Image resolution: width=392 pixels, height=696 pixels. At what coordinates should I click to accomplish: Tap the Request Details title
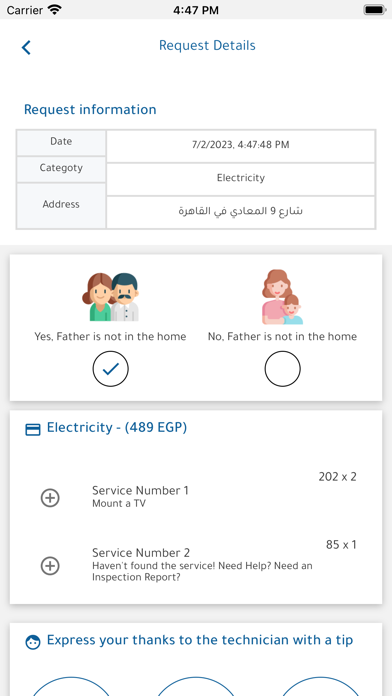pyautogui.click(x=207, y=45)
